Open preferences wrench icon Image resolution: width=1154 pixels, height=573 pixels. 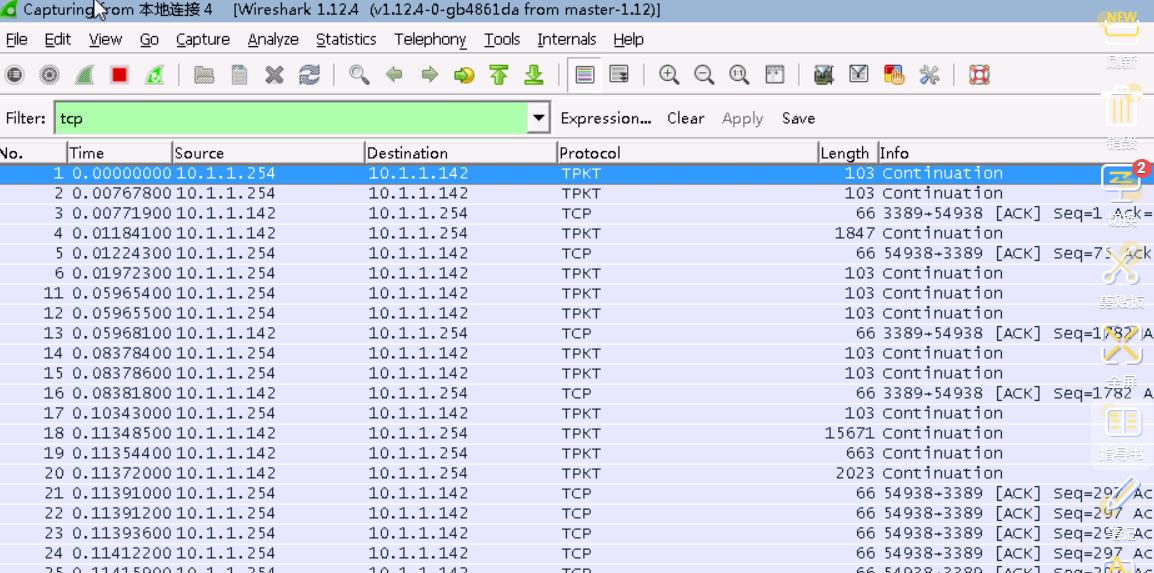pos(930,74)
